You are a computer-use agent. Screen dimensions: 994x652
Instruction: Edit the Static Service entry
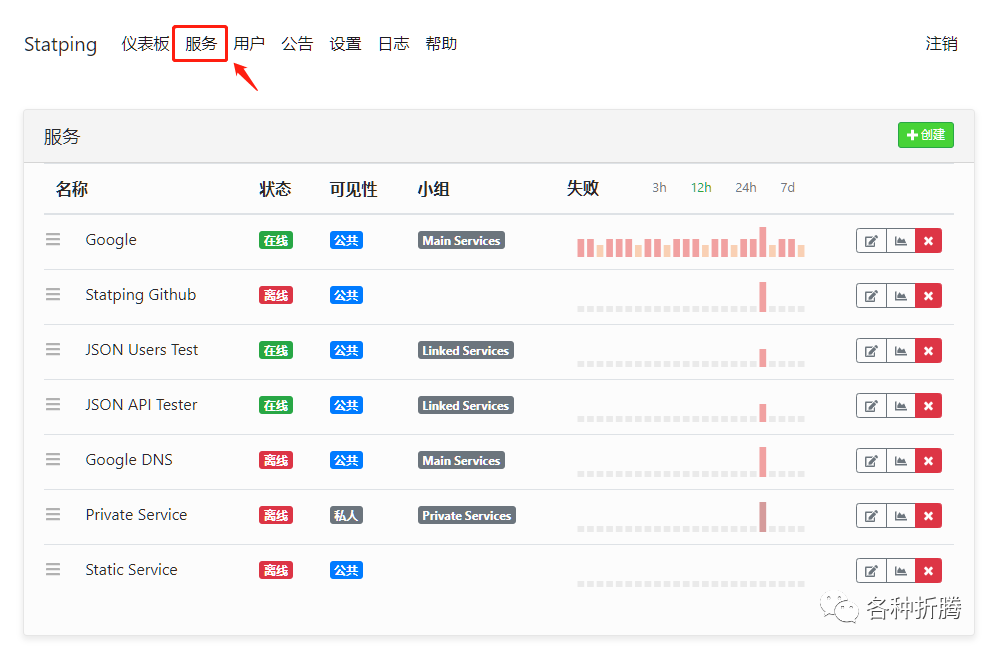coord(871,571)
